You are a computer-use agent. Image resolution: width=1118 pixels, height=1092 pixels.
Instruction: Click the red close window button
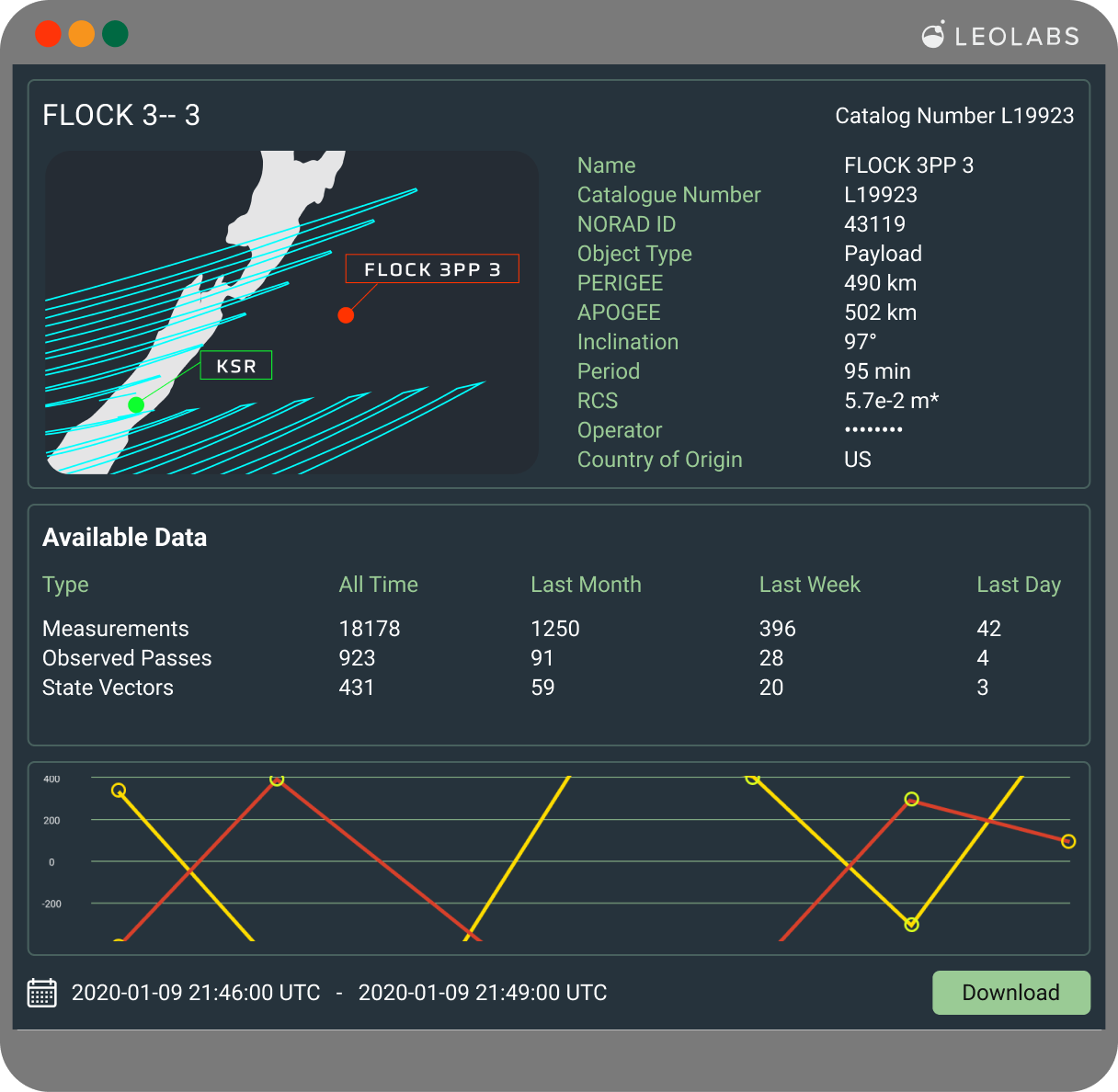pos(48,34)
